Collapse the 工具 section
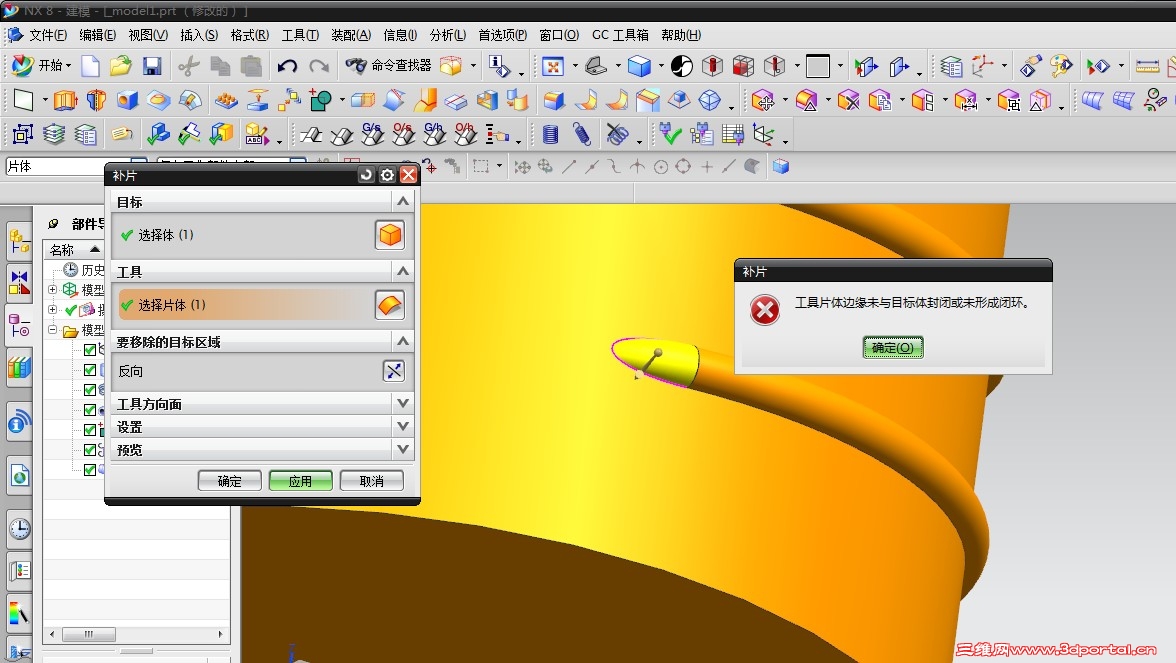Screen dimensions: 1176x663 click(403, 271)
